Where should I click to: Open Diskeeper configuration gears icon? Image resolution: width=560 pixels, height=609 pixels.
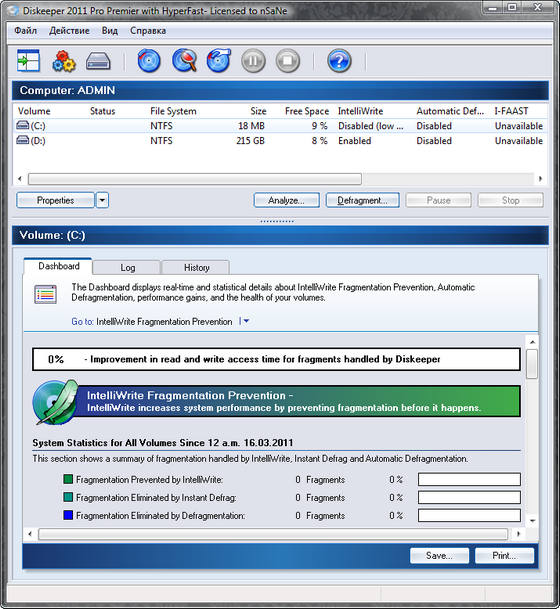(64, 61)
